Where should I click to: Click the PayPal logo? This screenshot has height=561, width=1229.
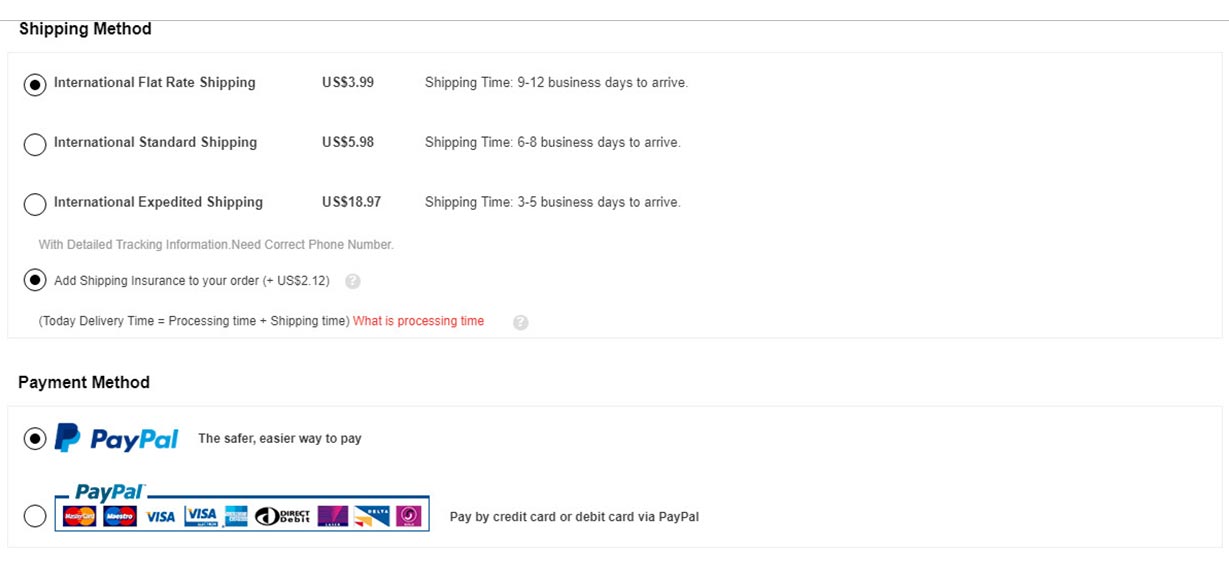tap(116, 438)
